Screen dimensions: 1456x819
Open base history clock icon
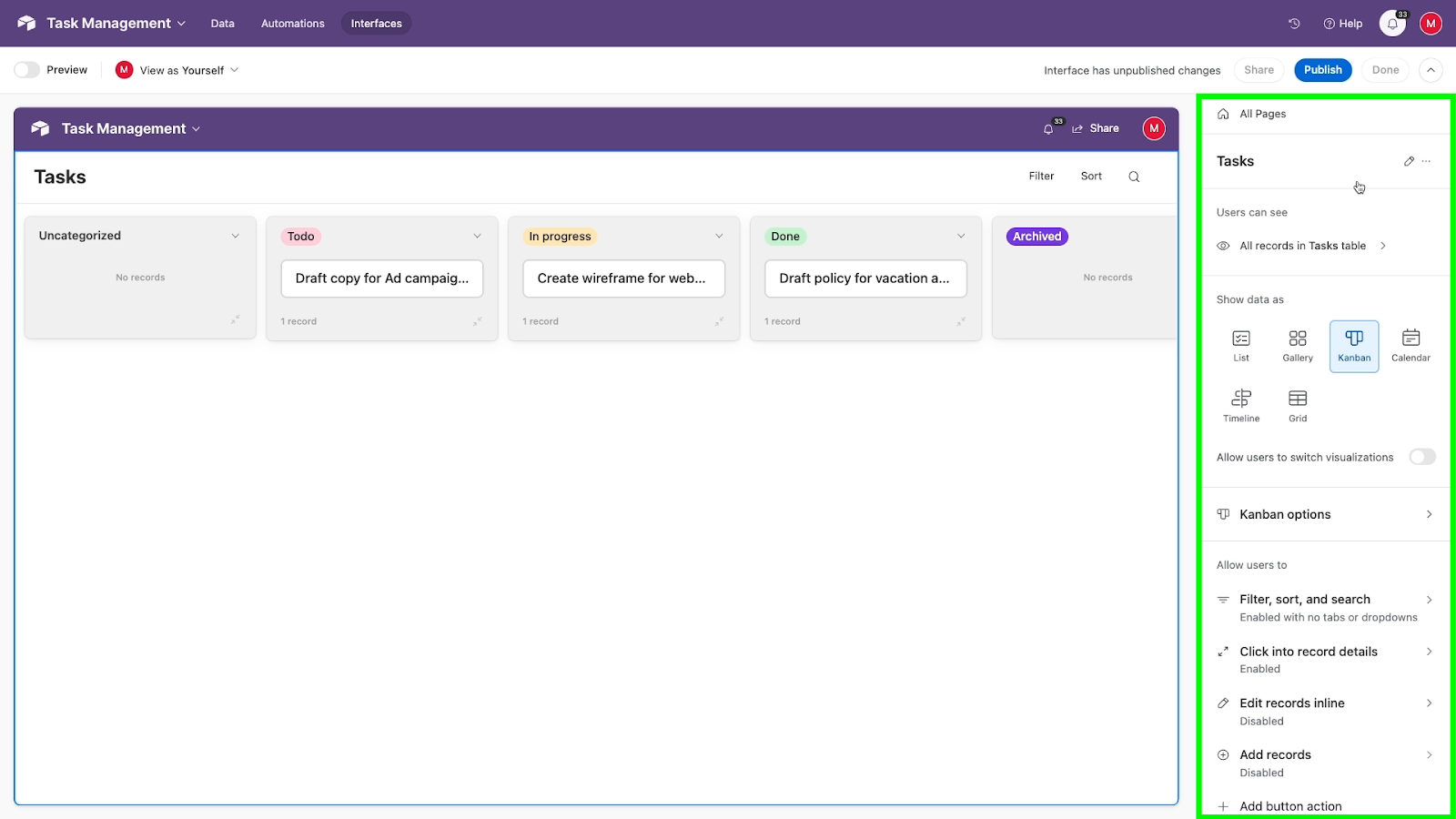[x=1294, y=24]
